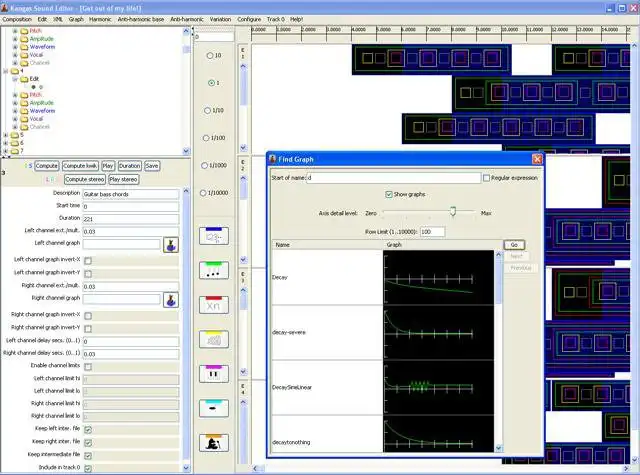The image size is (640, 475).
Task: Click the yellow-topped palette icon
Action: click(x=213, y=340)
